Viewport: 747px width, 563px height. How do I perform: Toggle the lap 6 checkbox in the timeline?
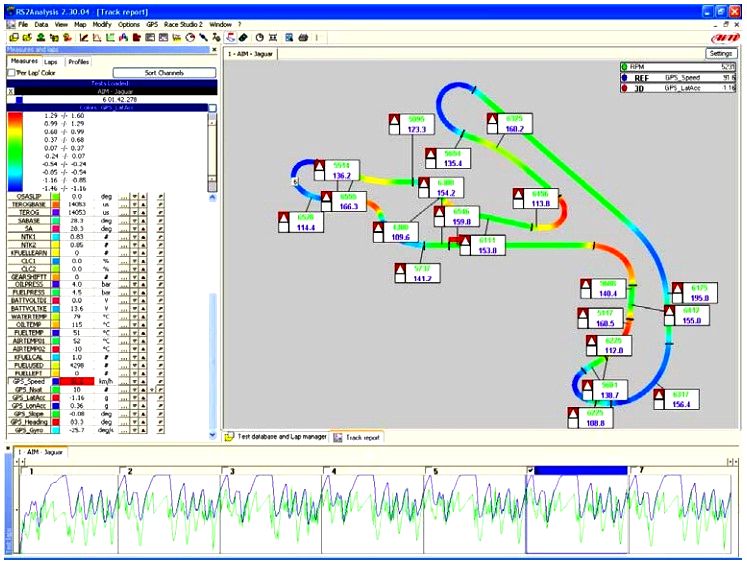530,469
